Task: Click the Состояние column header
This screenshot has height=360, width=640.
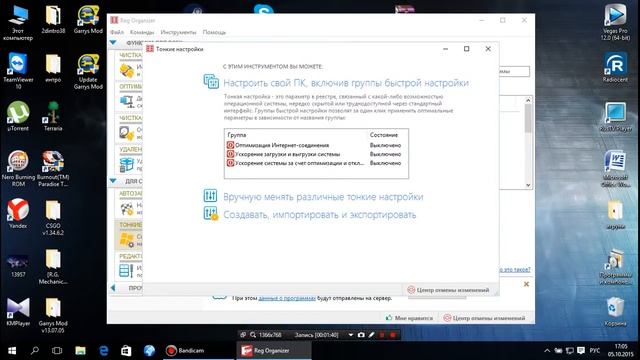Action: pos(384,135)
